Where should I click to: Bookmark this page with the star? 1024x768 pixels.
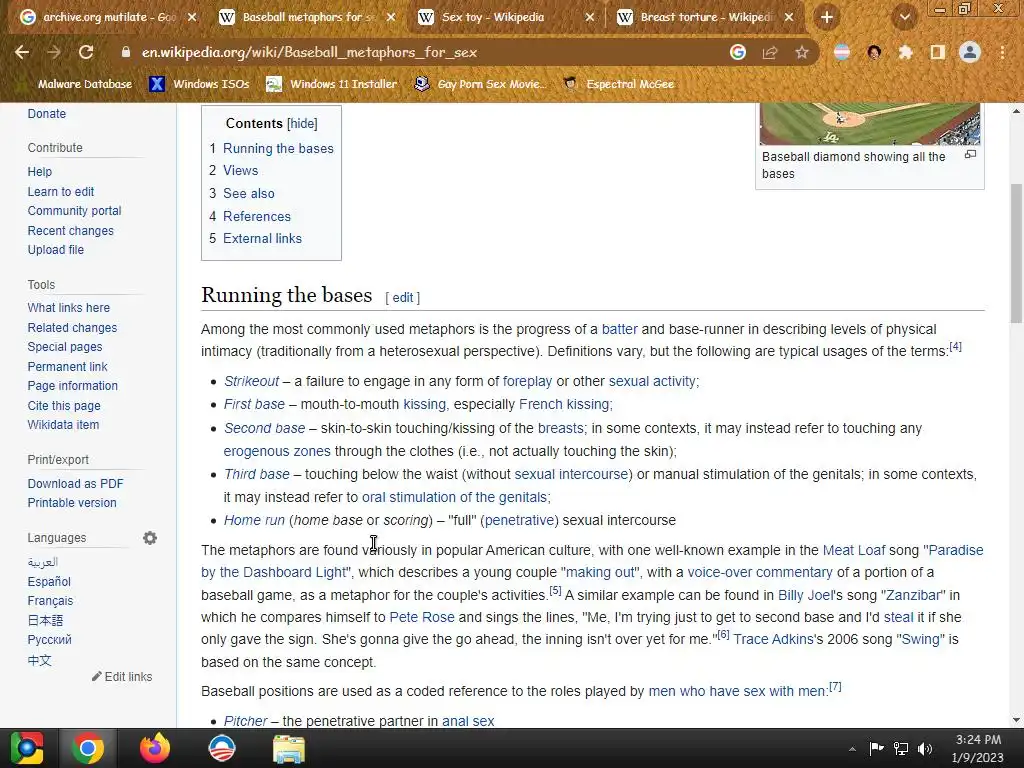click(802, 52)
